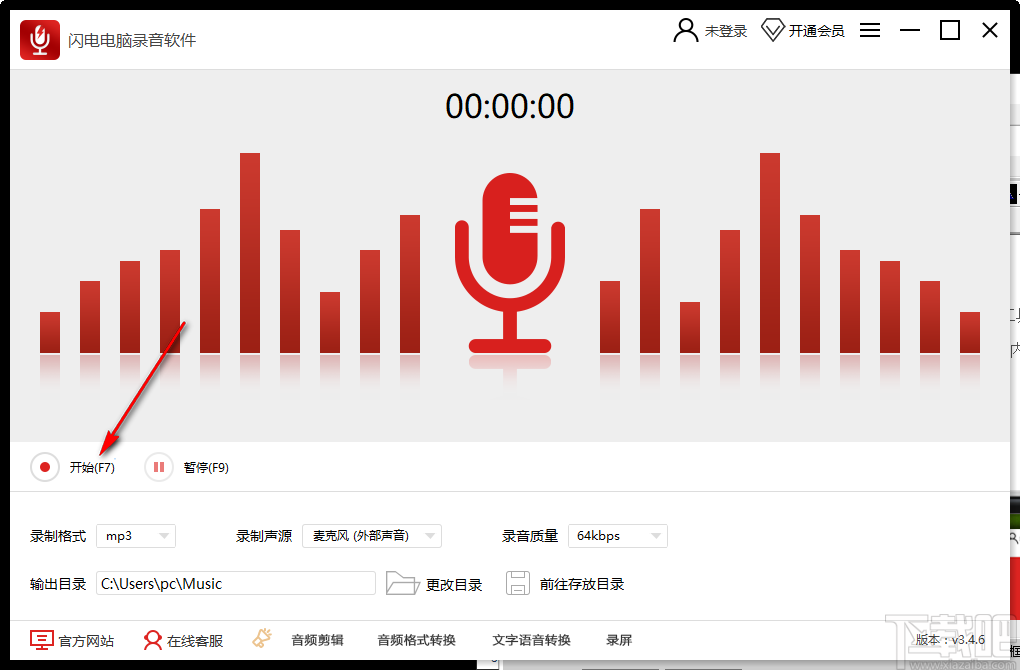Switch to the 音频格式转换 conversion feature
The image size is (1020, 670).
pos(416,640)
